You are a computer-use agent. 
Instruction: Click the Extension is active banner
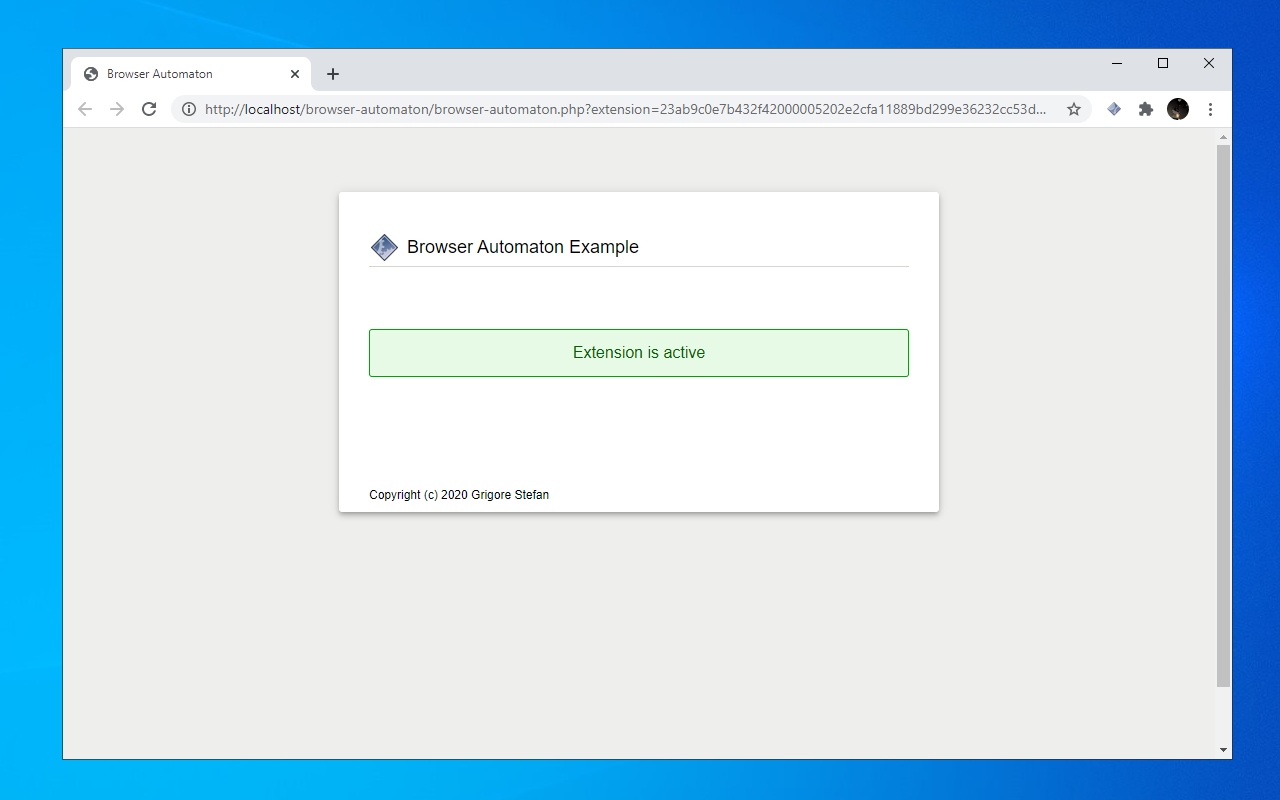tap(639, 352)
